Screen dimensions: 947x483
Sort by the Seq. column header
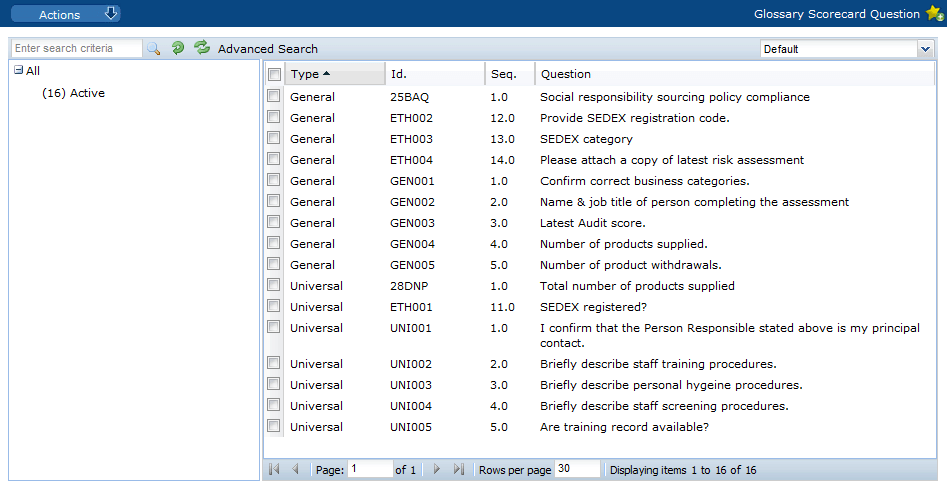(x=510, y=74)
